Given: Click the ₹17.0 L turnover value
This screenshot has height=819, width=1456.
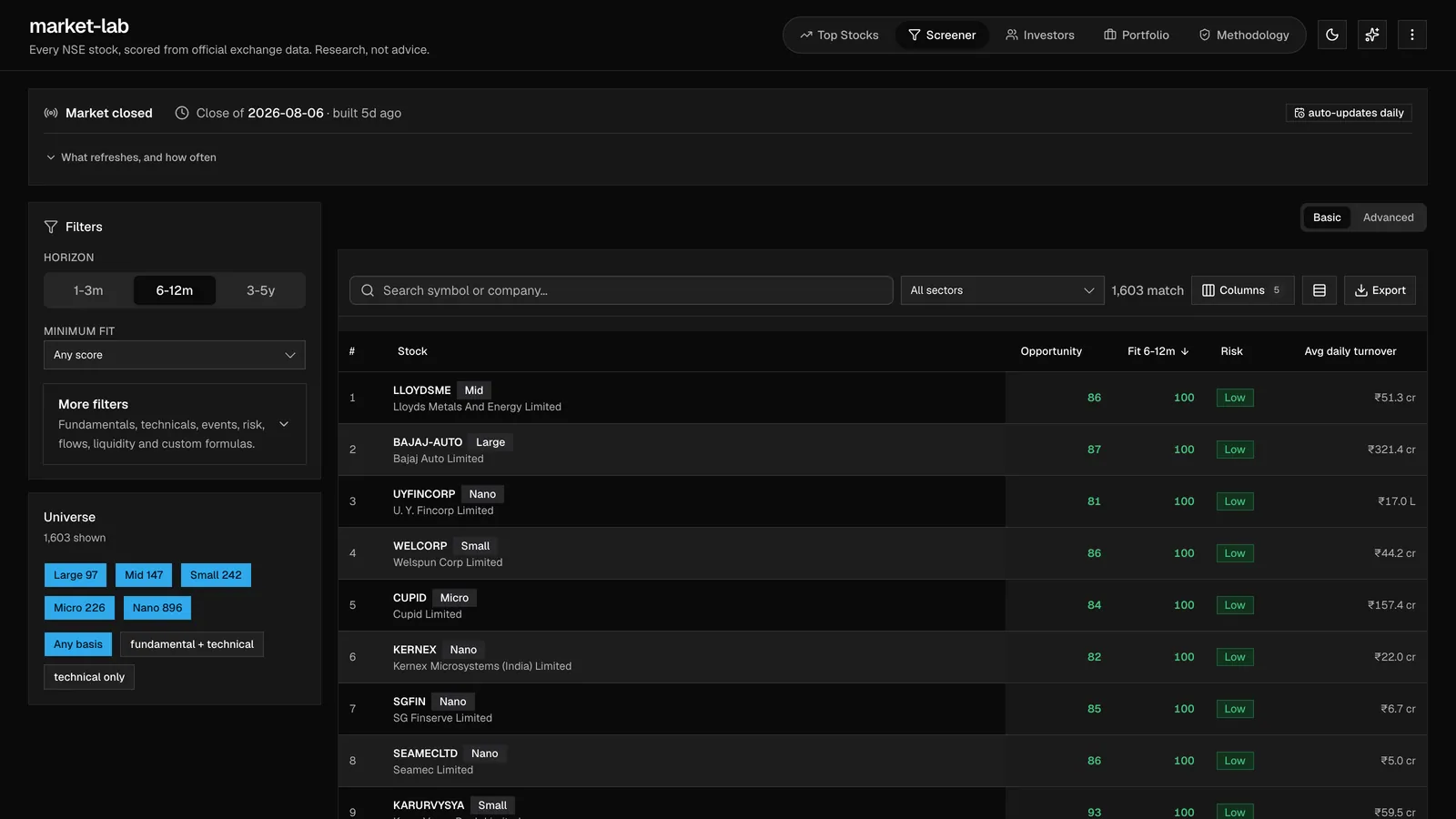Looking at the screenshot, I should [x=1397, y=501].
